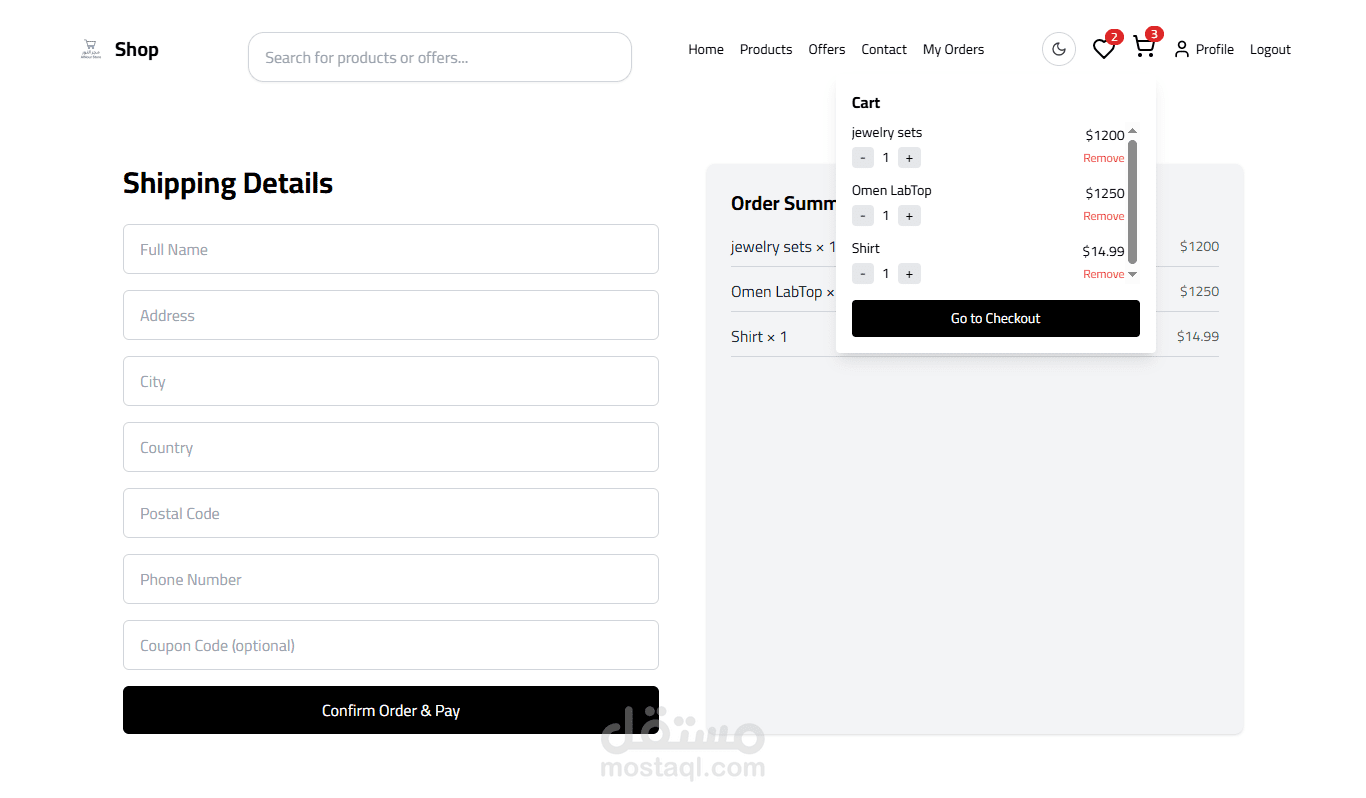The image size is (1366, 798).
Task: Increase Shirt quantity with plus button
Action: [x=909, y=274]
